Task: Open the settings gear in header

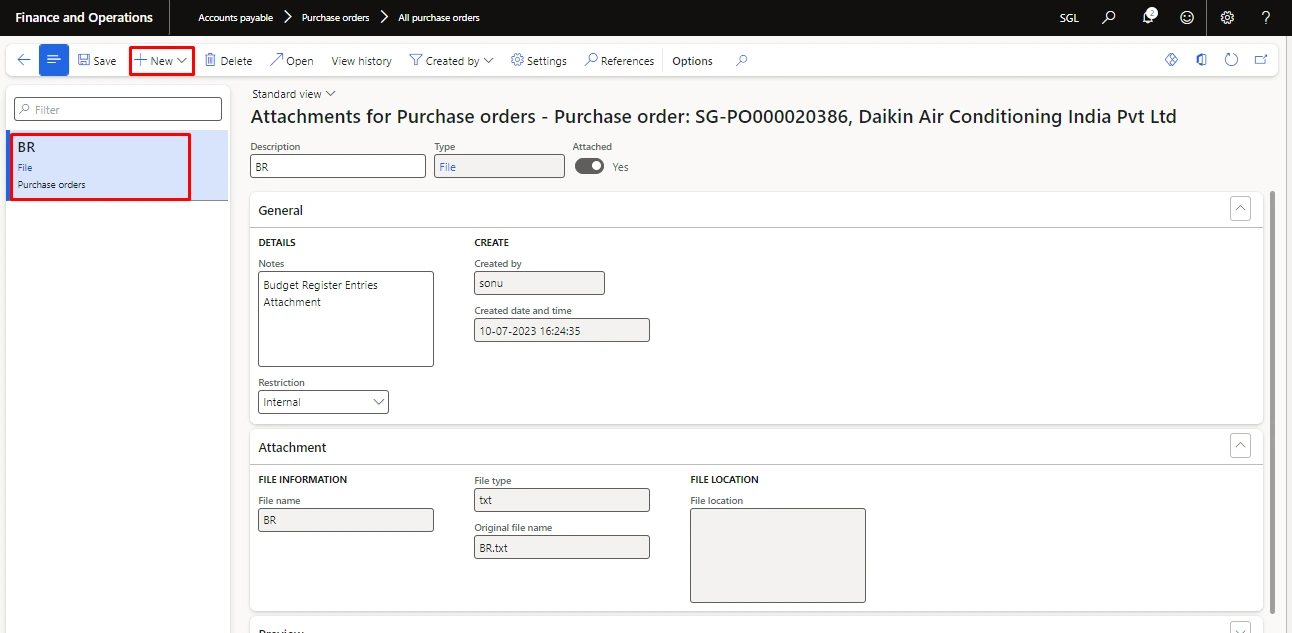Action: pos(1227,17)
